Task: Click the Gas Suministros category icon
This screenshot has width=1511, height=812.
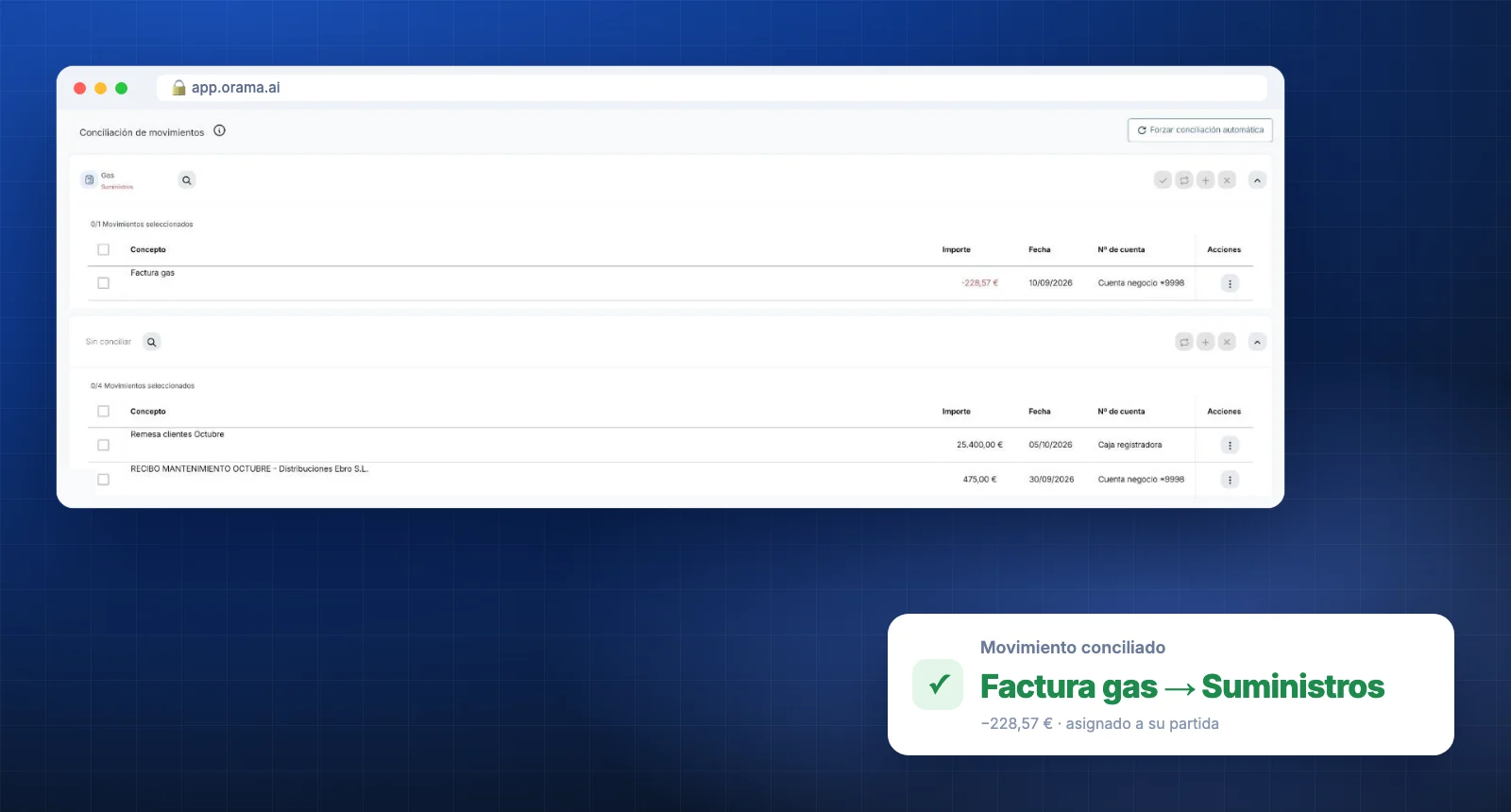Action: click(90, 179)
